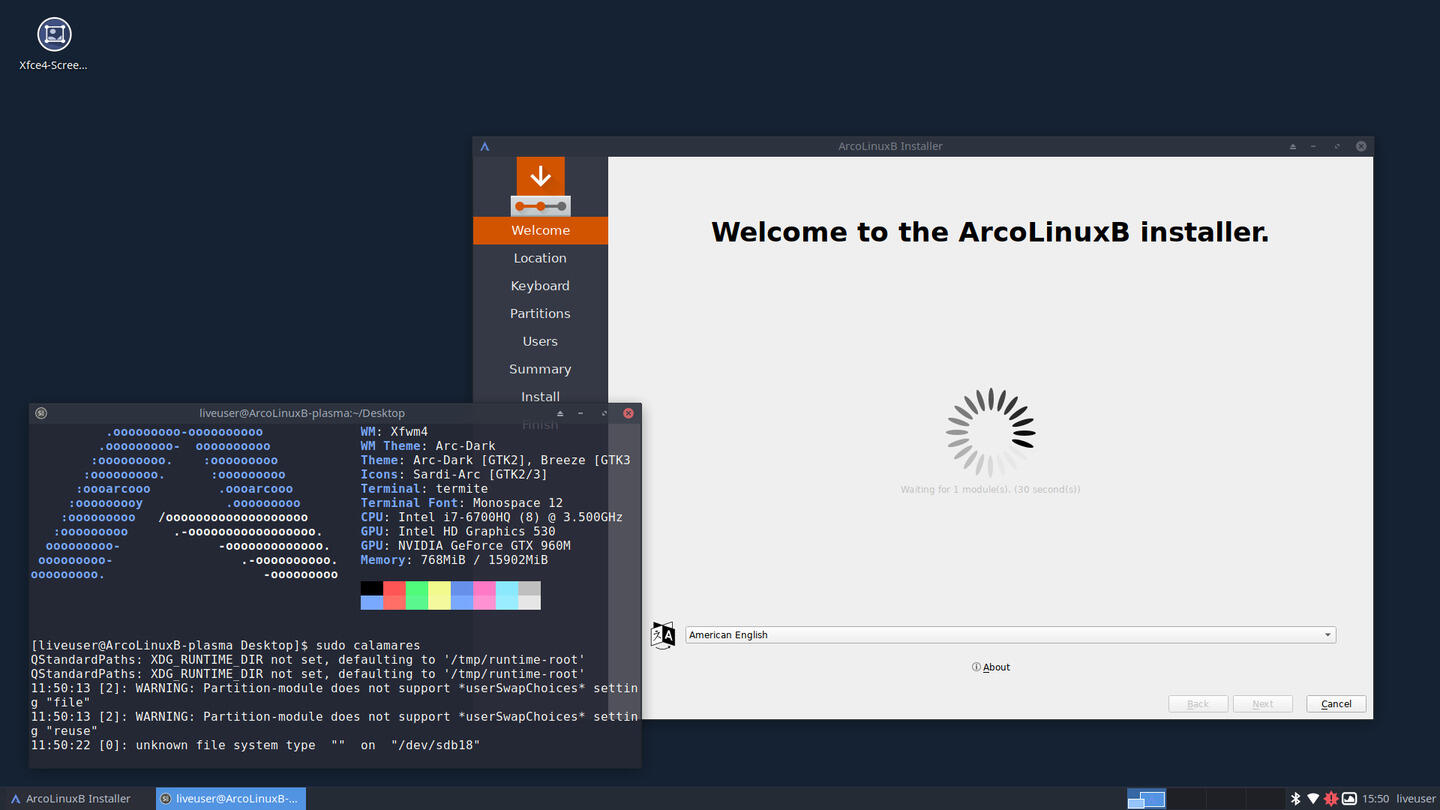Click the Cancel button in installer
Image resolution: width=1440 pixels, height=810 pixels.
click(x=1336, y=704)
